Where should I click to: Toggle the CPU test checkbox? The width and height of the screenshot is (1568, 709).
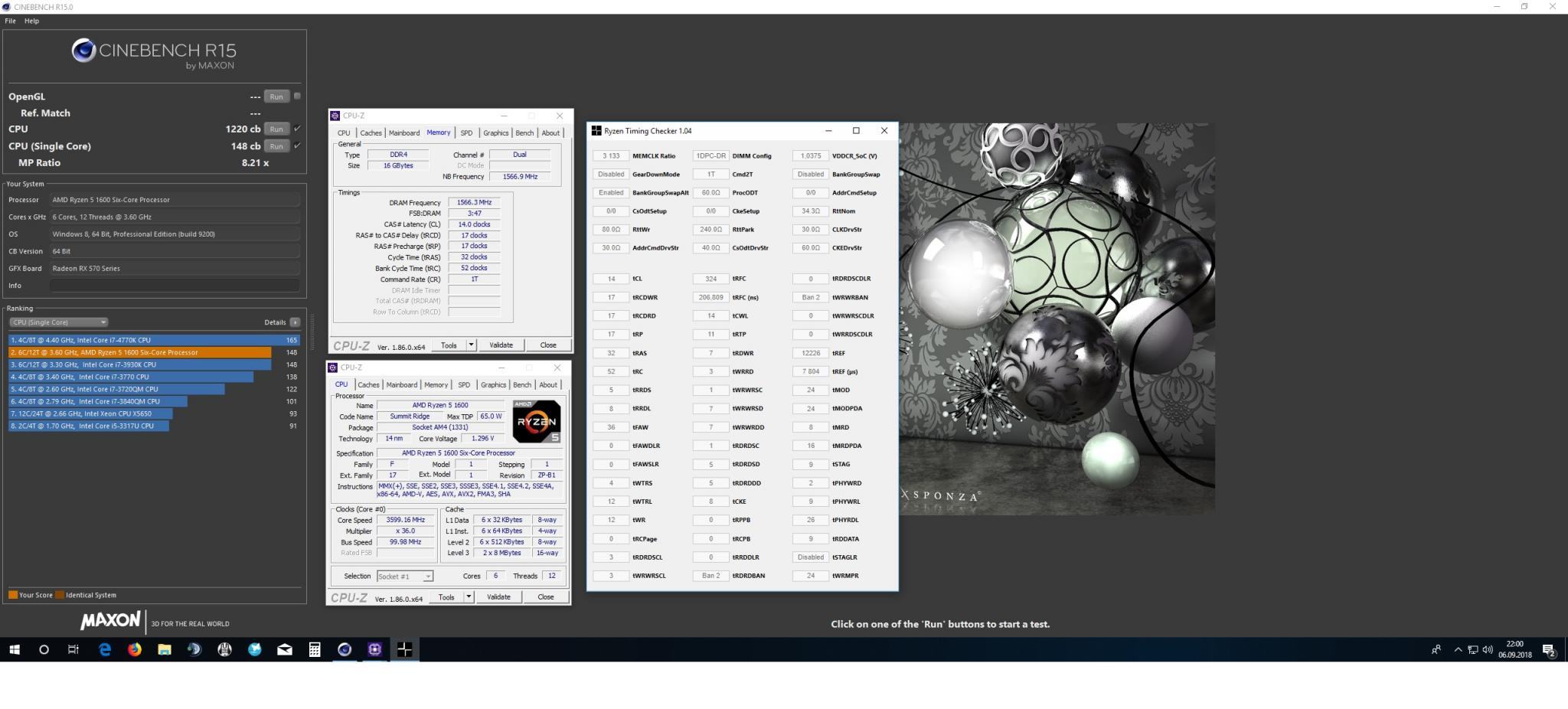click(297, 128)
